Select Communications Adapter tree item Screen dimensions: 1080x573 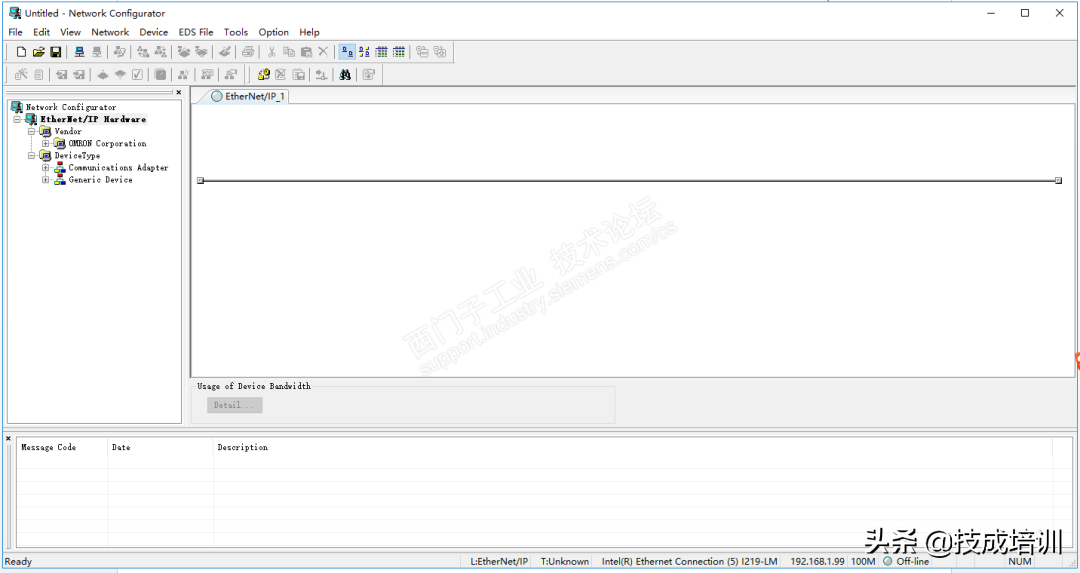118,167
